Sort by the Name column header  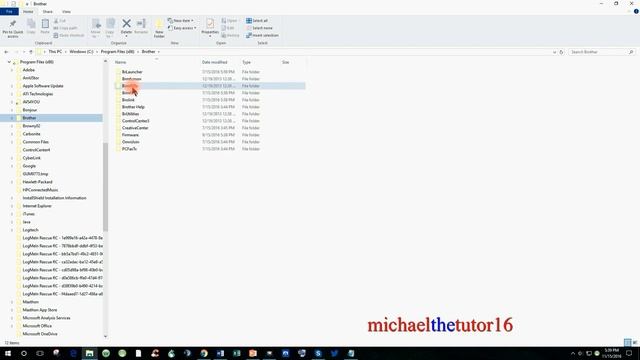(x=120, y=62)
